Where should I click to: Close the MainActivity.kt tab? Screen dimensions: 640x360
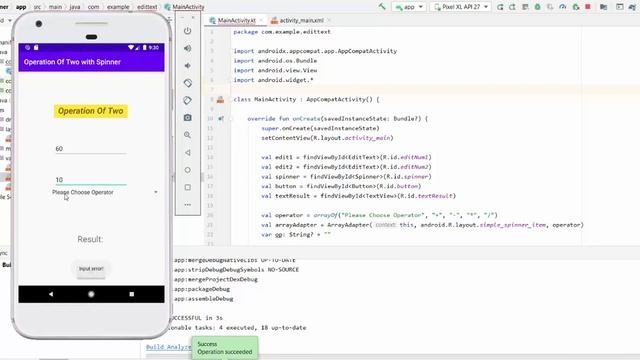261,20
